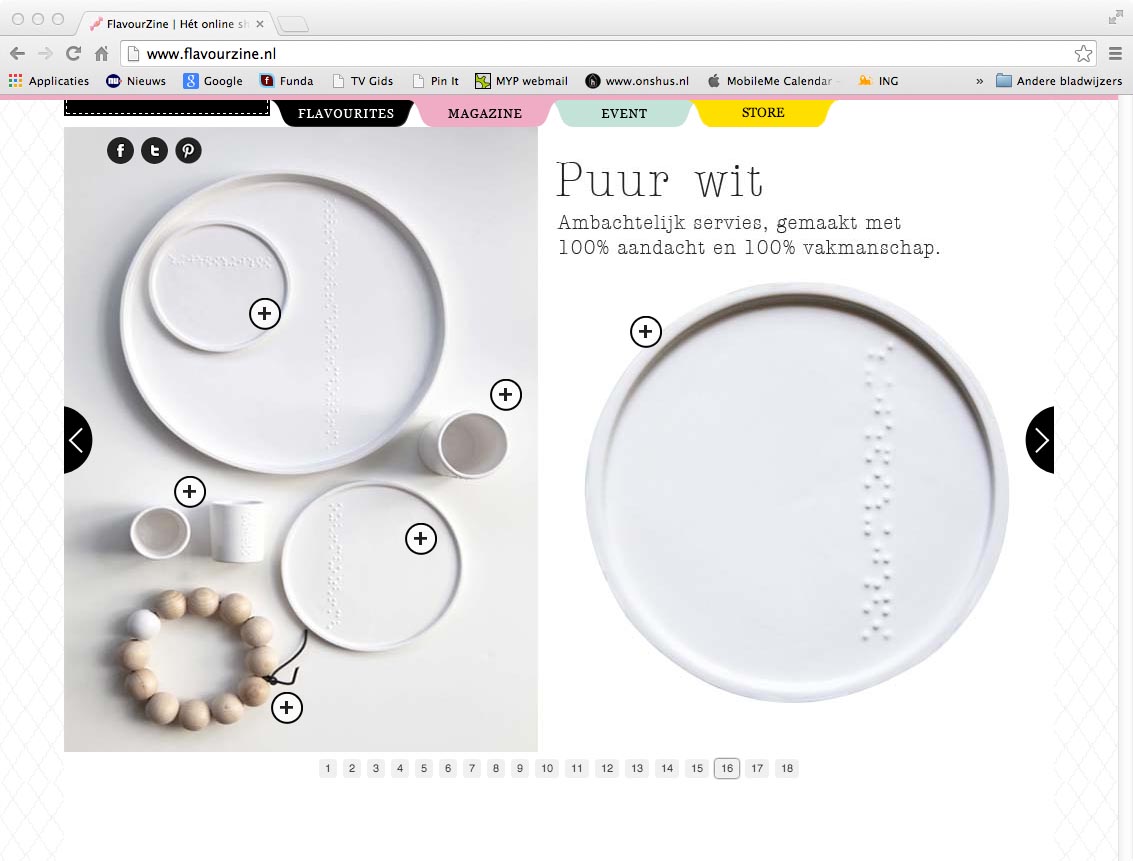The height and width of the screenshot is (861, 1133).
Task: Open the Funda bookmark
Action: tap(287, 81)
